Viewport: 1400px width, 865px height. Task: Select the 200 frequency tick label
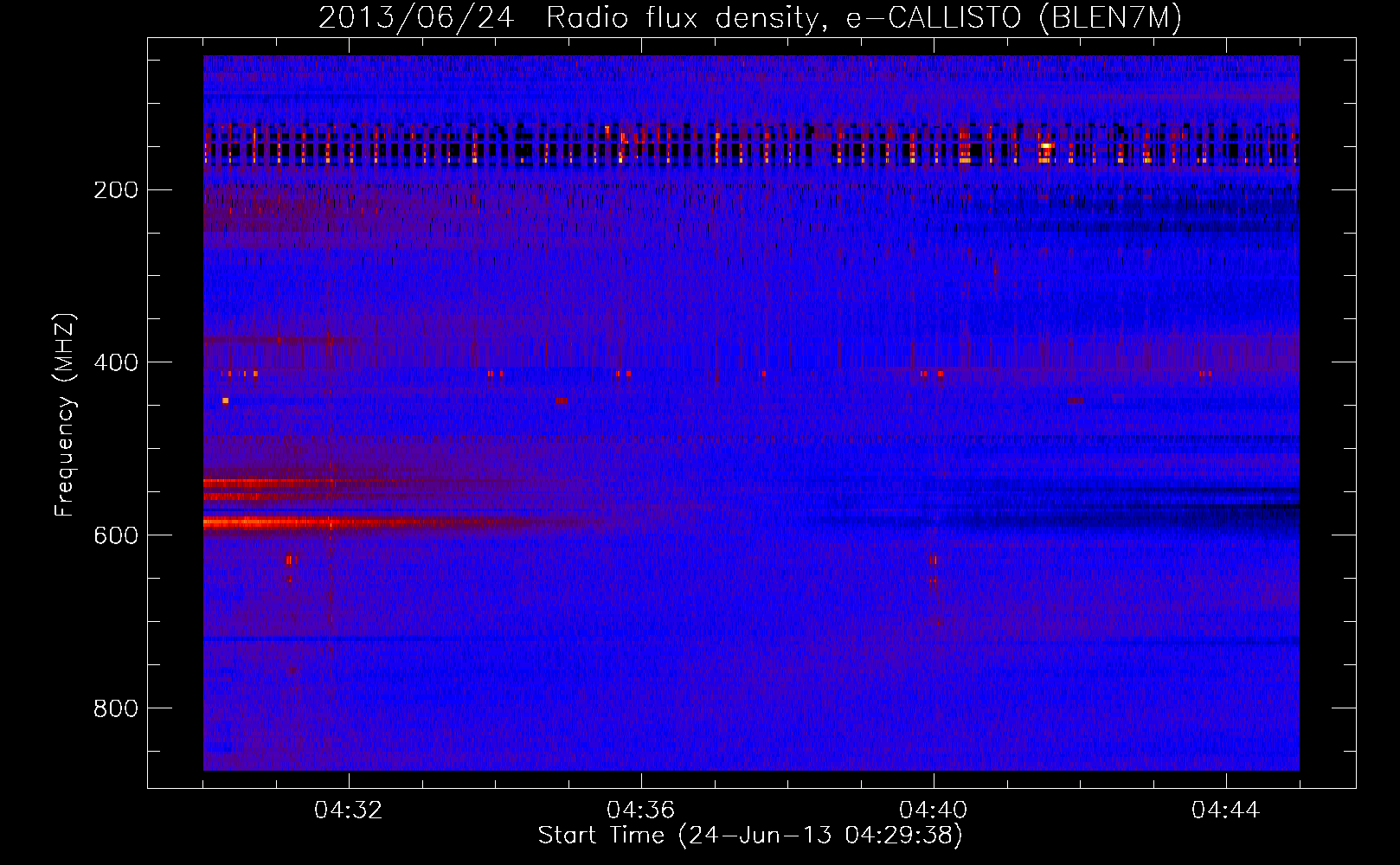(116, 189)
